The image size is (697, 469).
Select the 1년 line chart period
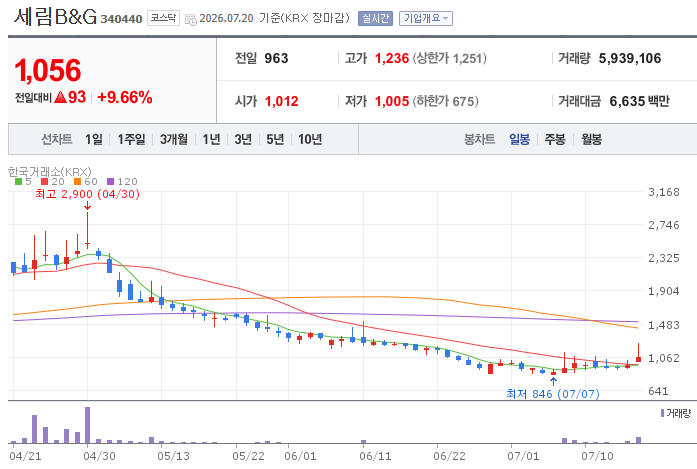212,139
